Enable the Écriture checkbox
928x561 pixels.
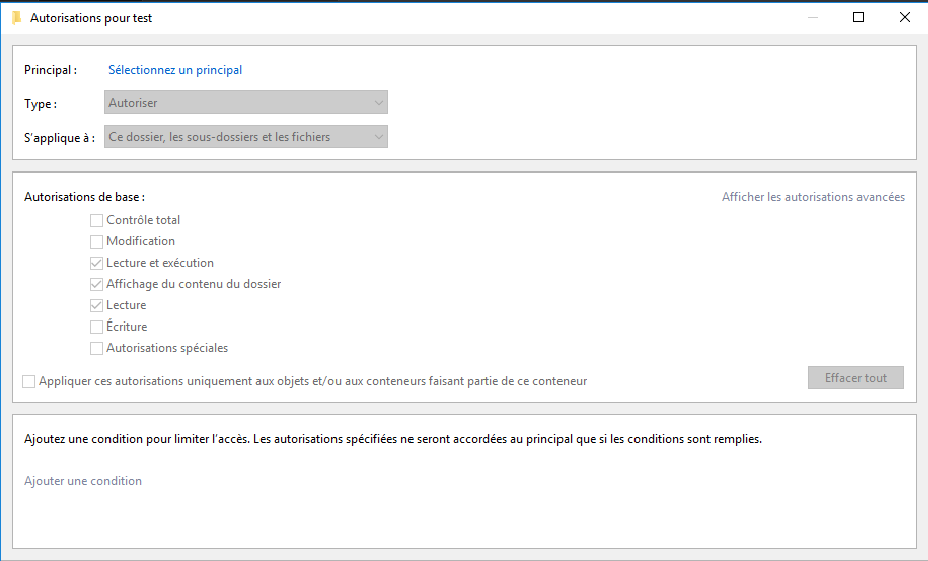coord(96,327)
